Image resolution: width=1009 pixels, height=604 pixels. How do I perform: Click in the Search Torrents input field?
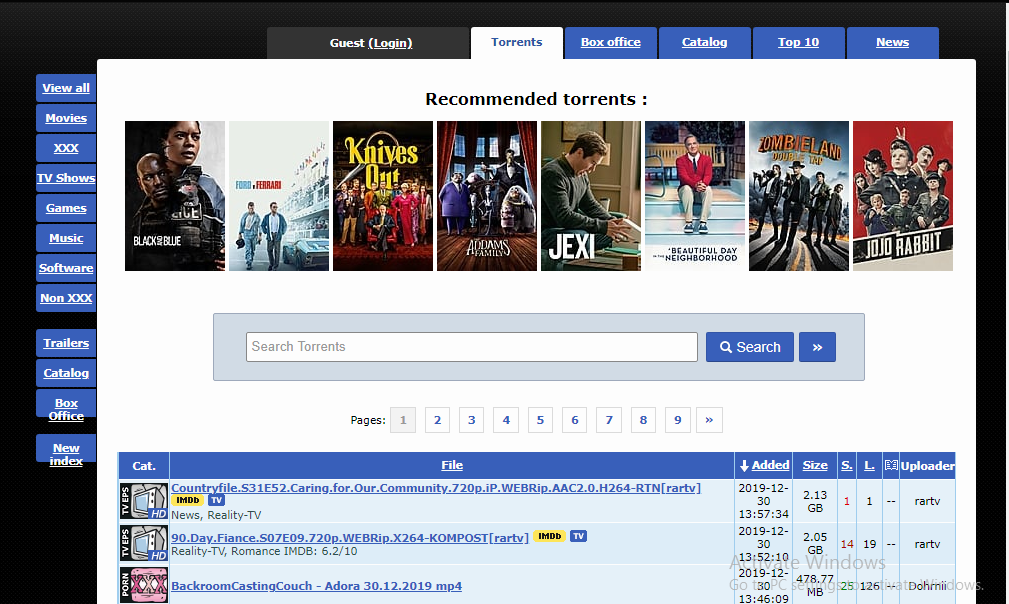[471, 347]
